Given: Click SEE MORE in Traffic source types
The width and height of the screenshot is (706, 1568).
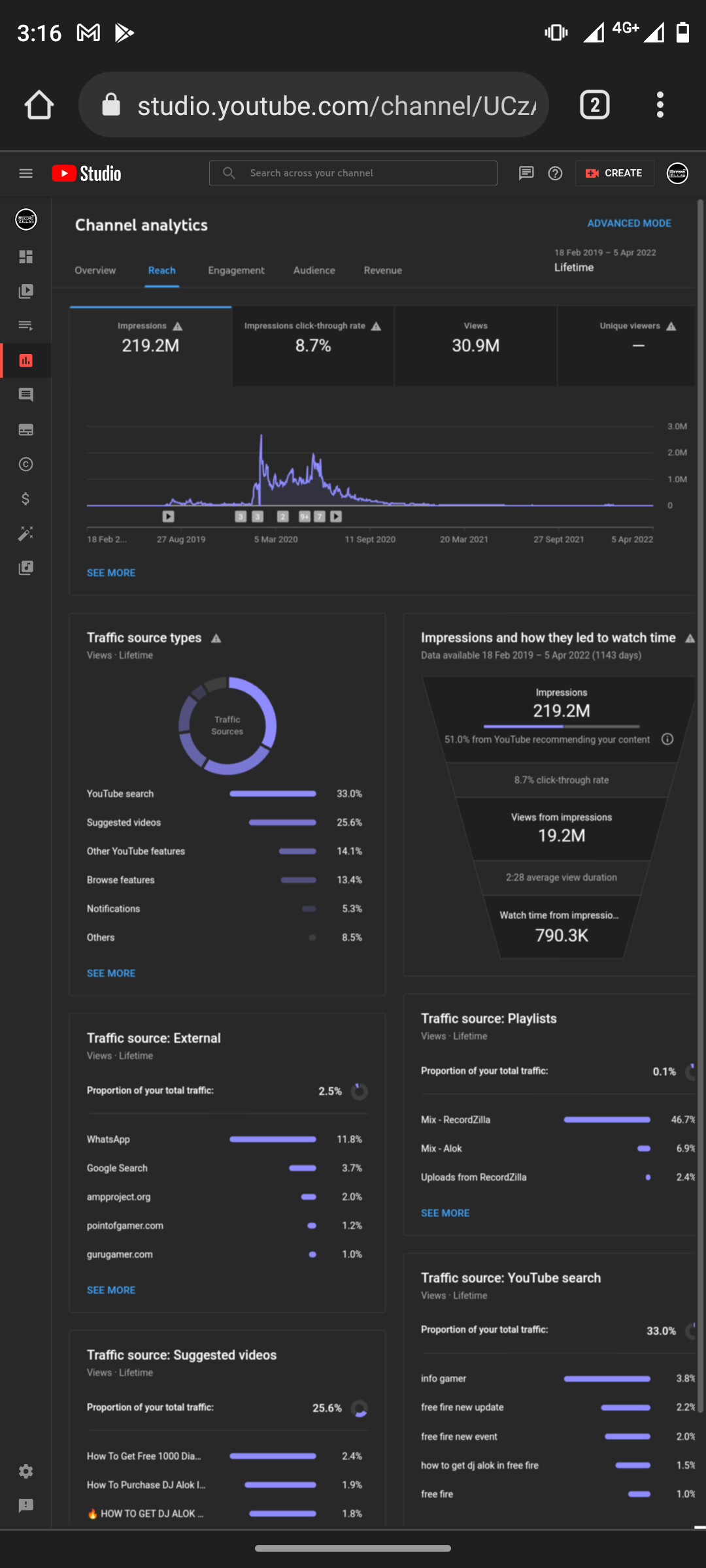Looking at the screenshot, I should point(111,973).
